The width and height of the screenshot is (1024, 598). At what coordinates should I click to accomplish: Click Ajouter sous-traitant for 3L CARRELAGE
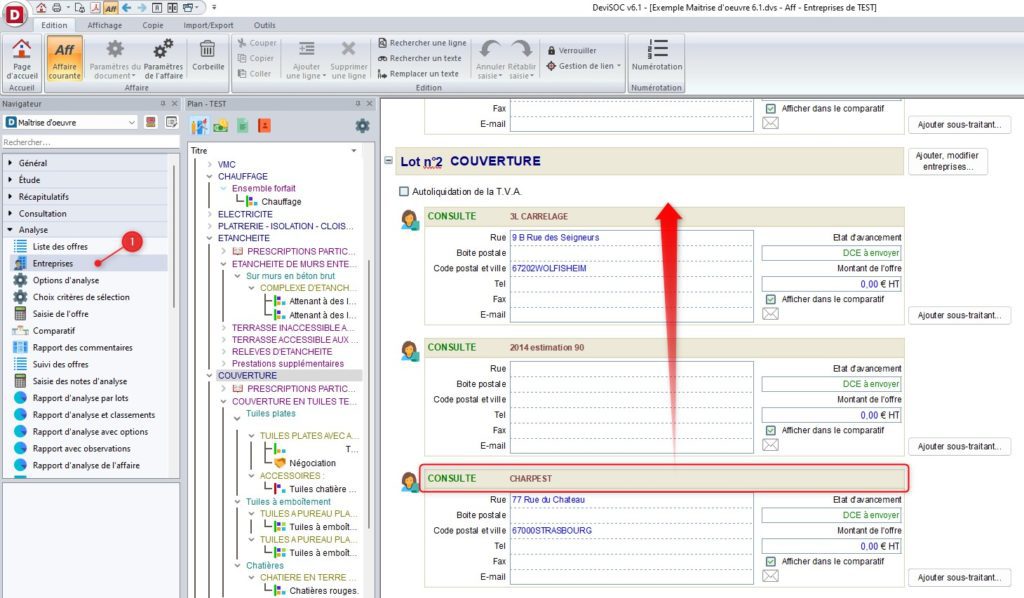pos(959,315)
